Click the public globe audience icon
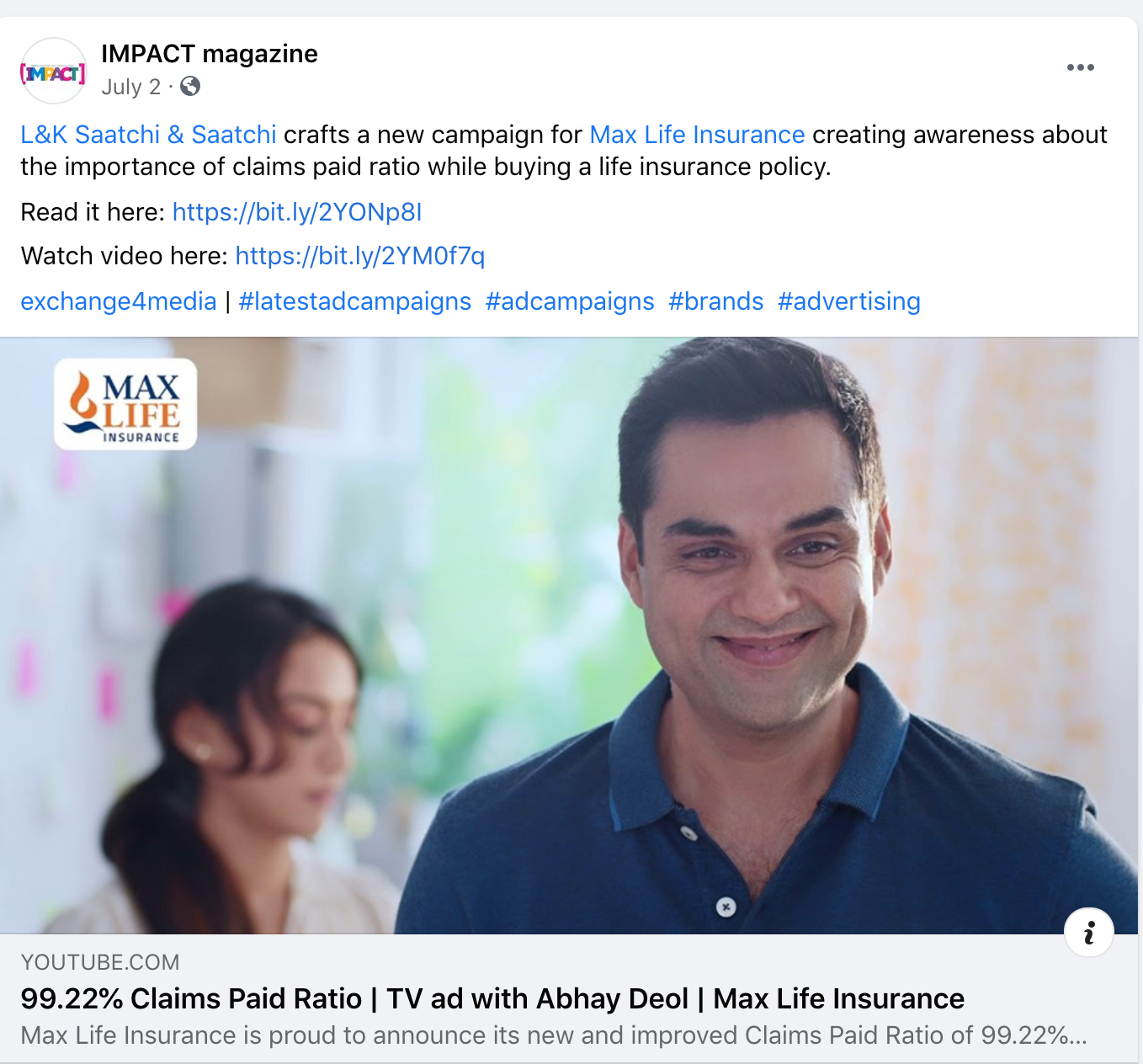 click(190, 86)
